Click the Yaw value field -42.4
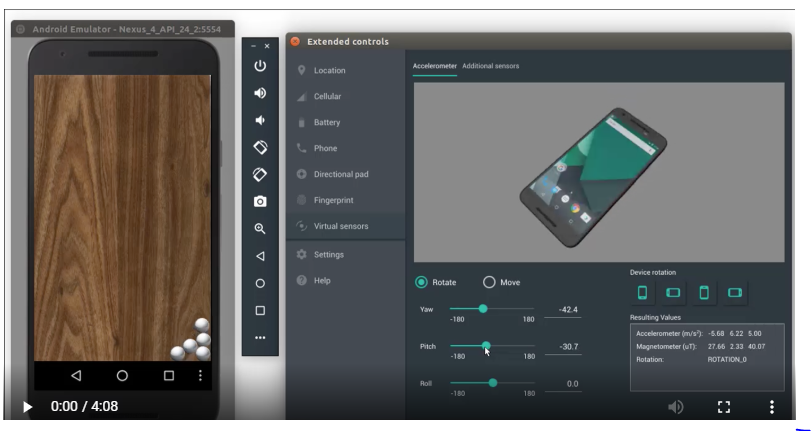This screenshot has height=431, width=811. [x=563, y=310]
